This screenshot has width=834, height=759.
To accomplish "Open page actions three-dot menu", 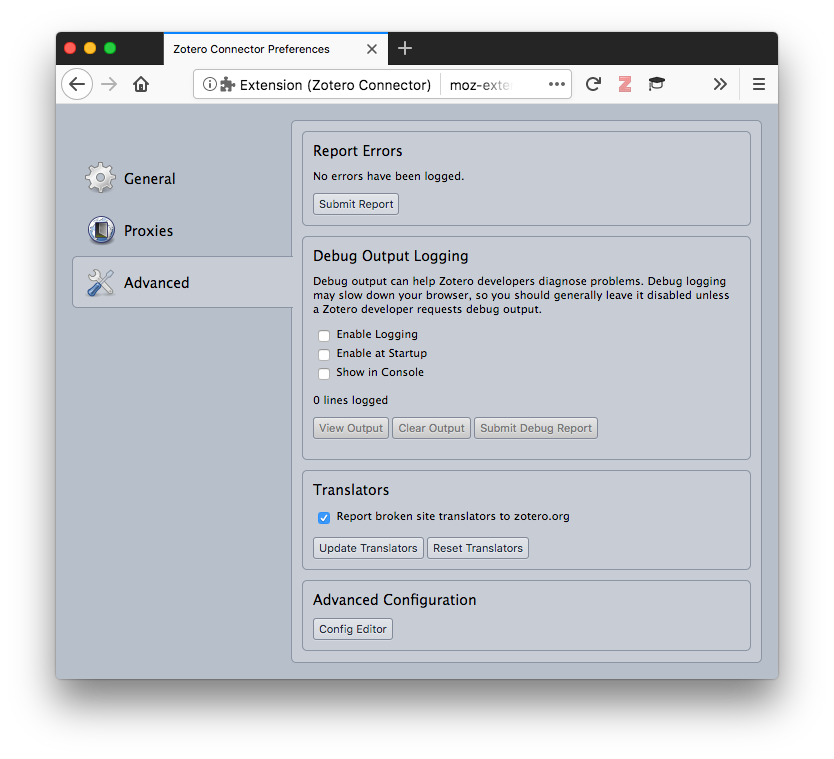I will tap(557, 84).
